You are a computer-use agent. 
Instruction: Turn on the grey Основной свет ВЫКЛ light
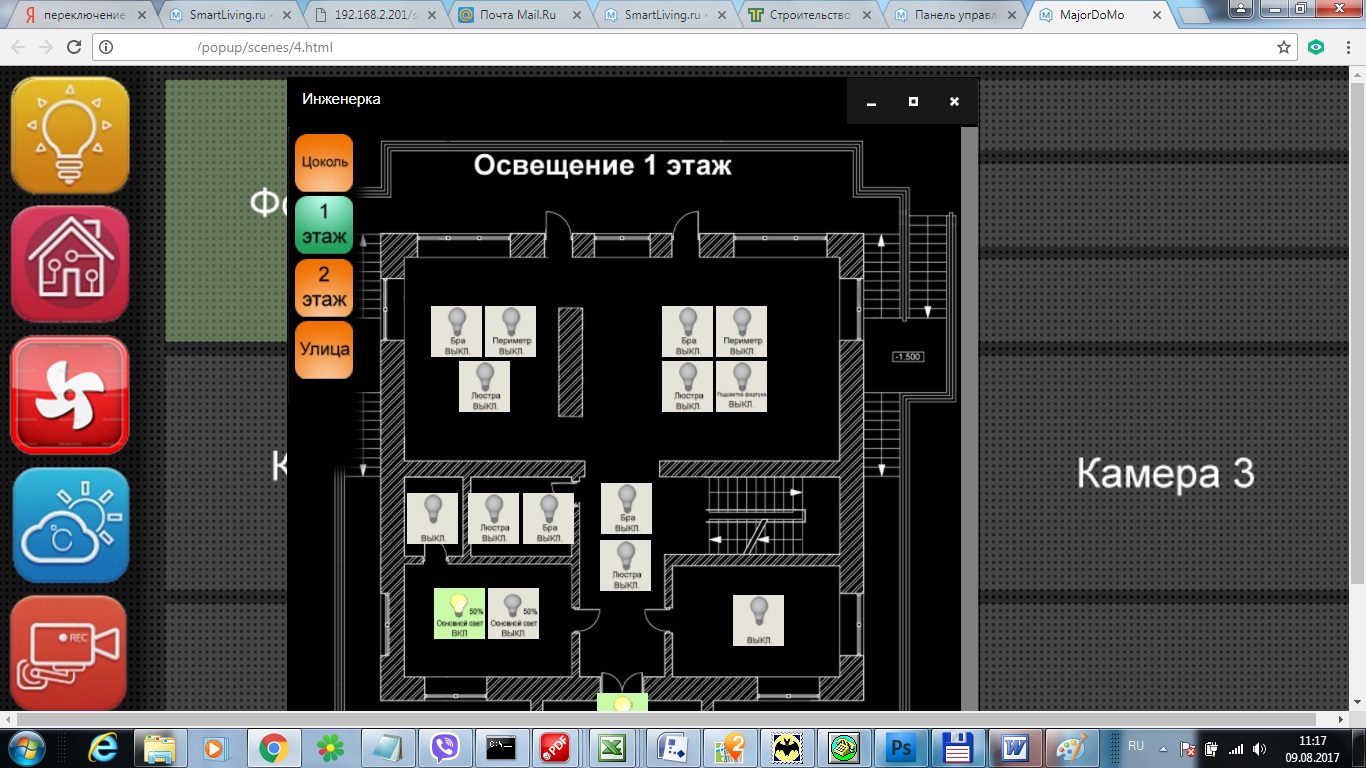click(x=513, y=614)
